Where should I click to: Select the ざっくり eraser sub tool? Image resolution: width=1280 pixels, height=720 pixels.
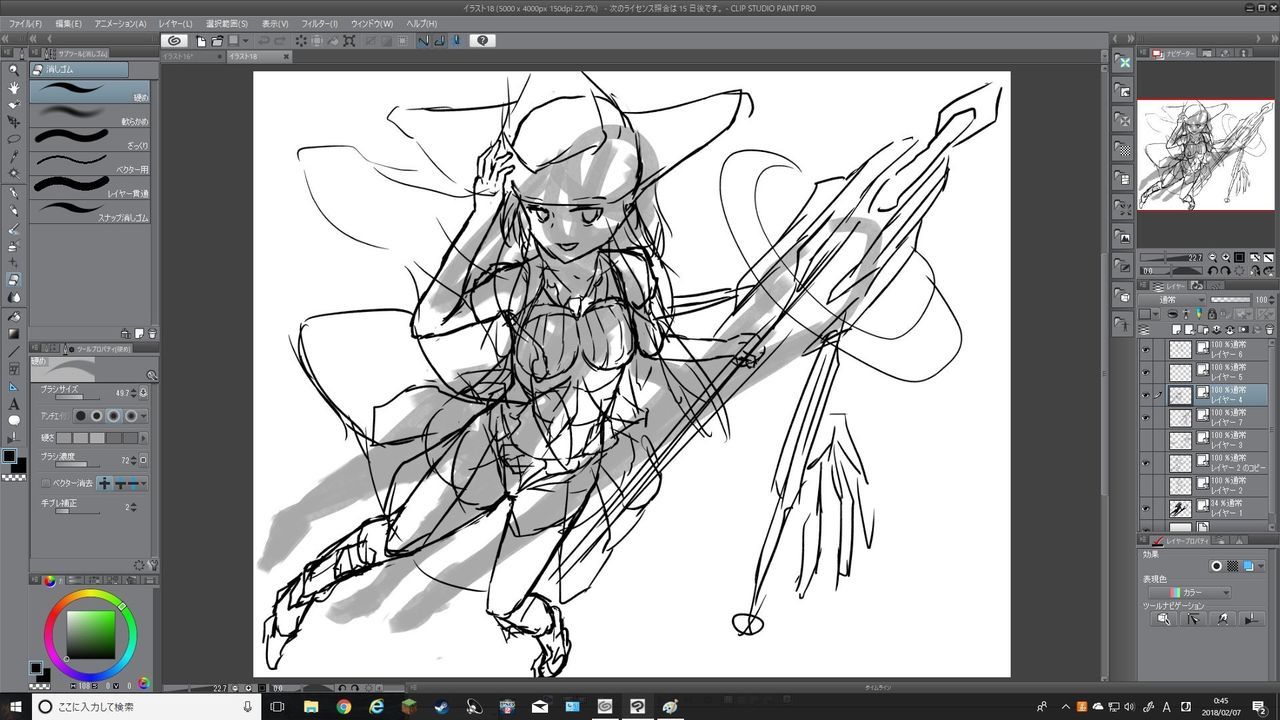coord(90,137)
